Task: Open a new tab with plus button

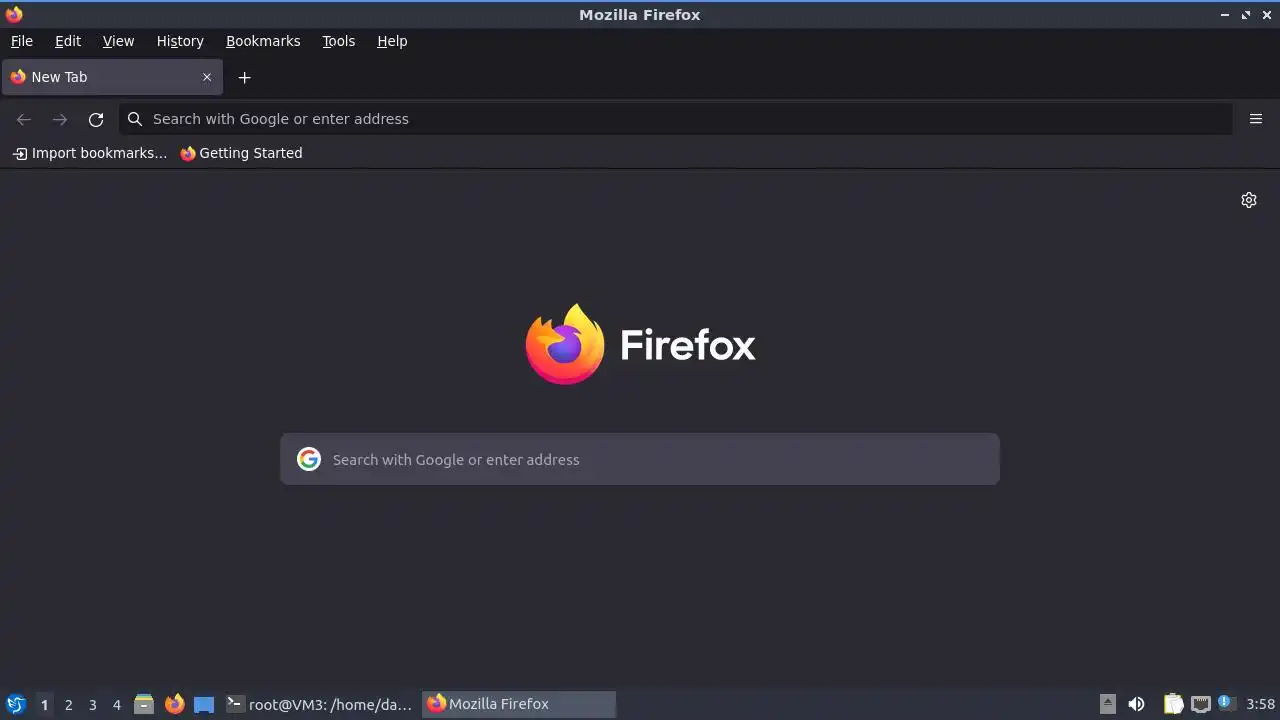Action: tap(244, 77)
